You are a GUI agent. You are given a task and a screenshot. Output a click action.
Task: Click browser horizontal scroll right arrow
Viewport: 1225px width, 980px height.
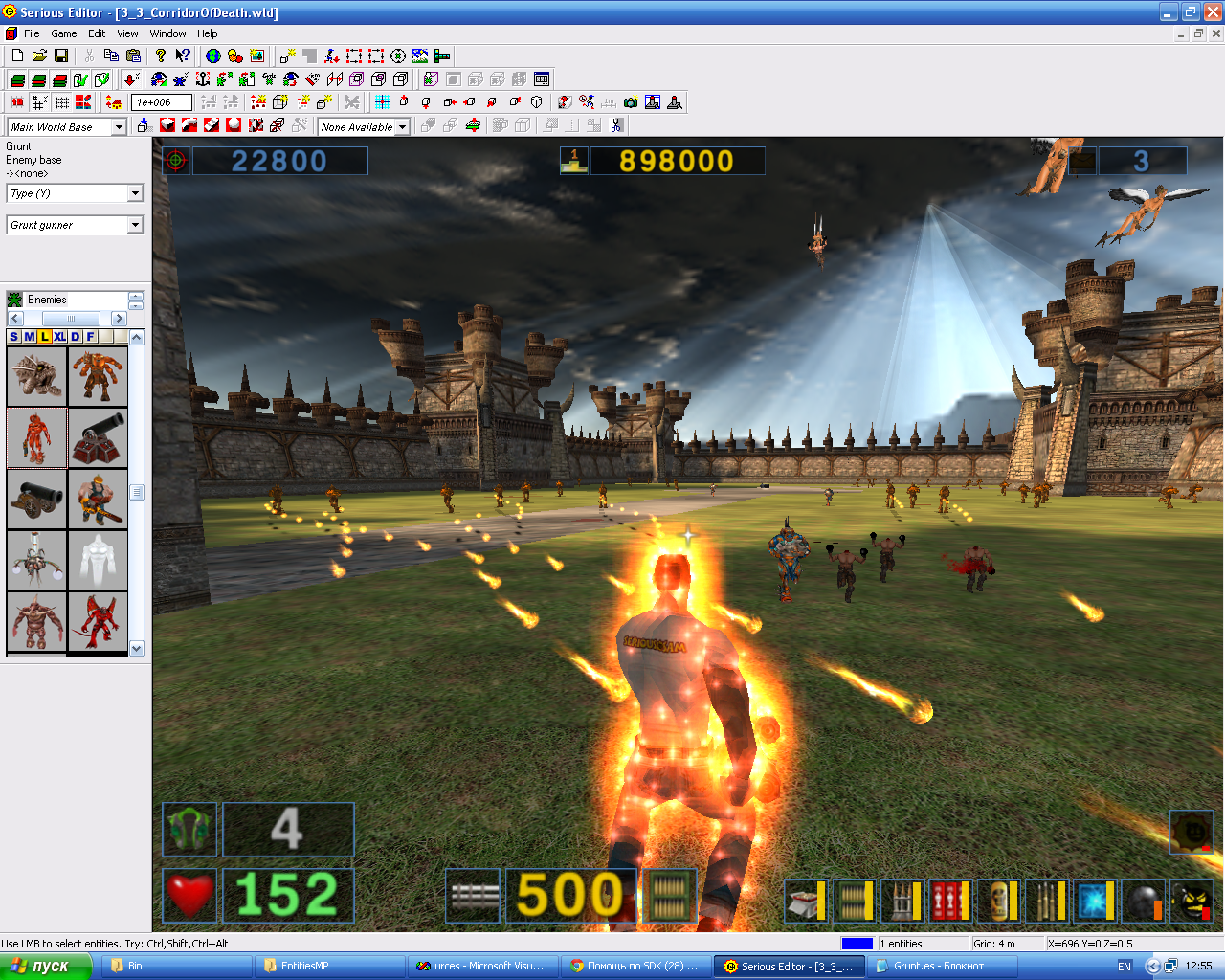pos(119,319)
